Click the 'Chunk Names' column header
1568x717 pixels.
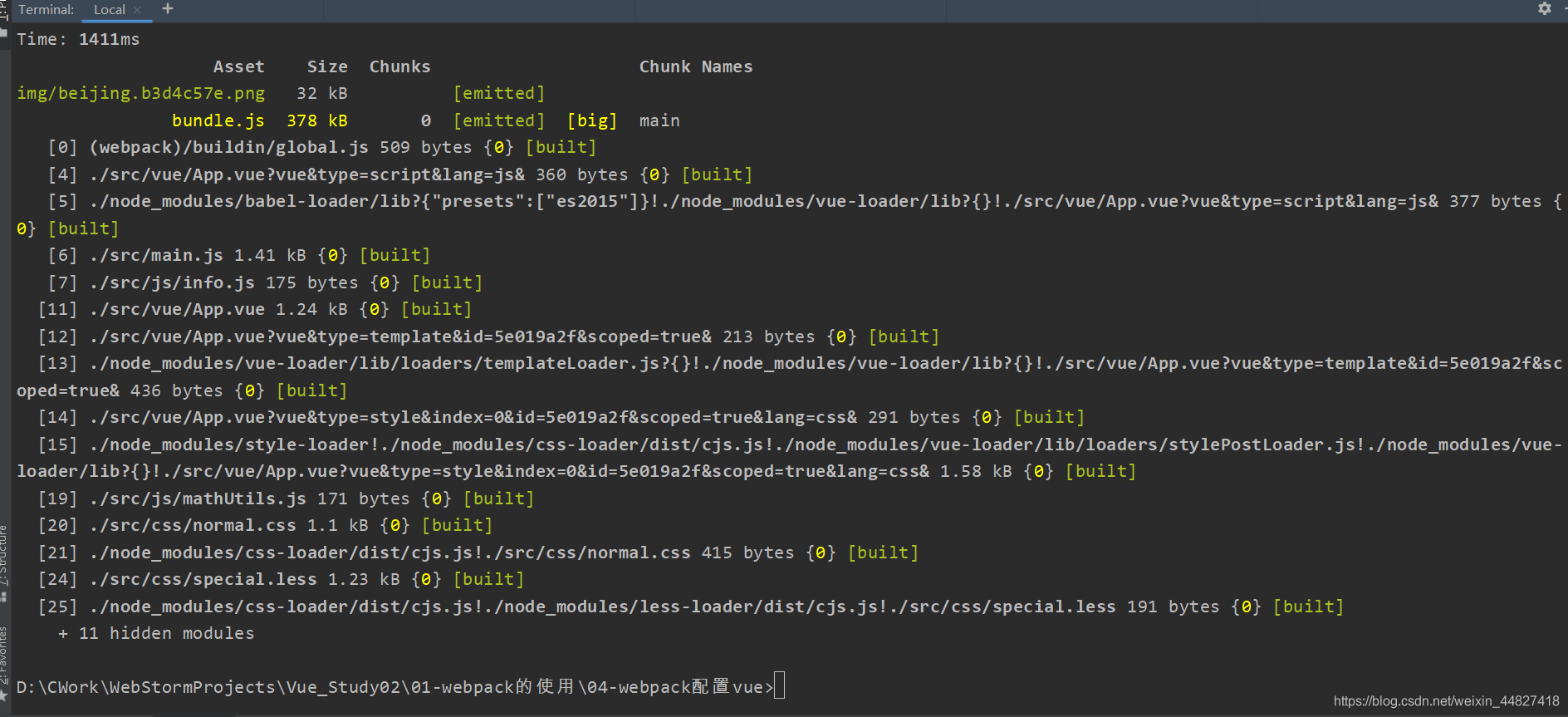click(x=696, y=66)
